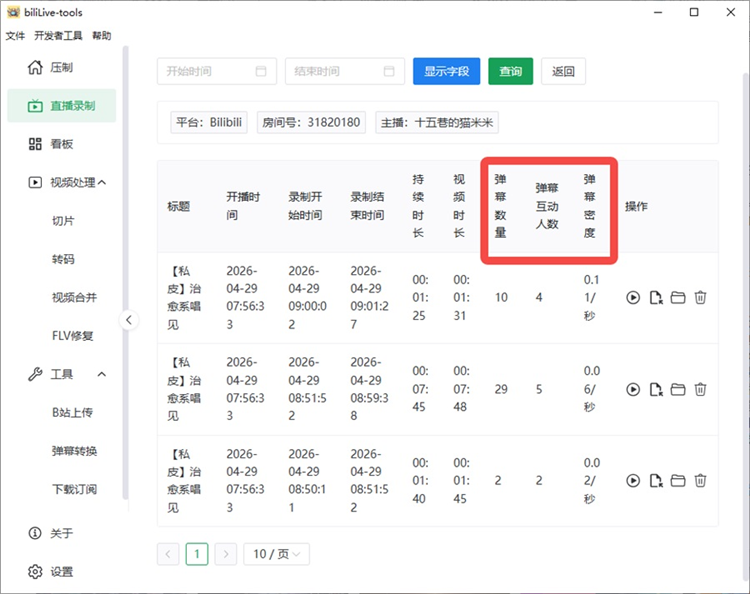Open file for the 29-danmaku recording
Viewport: 750px width, 594px height.
pyautogui.click(x=656, y=389)
